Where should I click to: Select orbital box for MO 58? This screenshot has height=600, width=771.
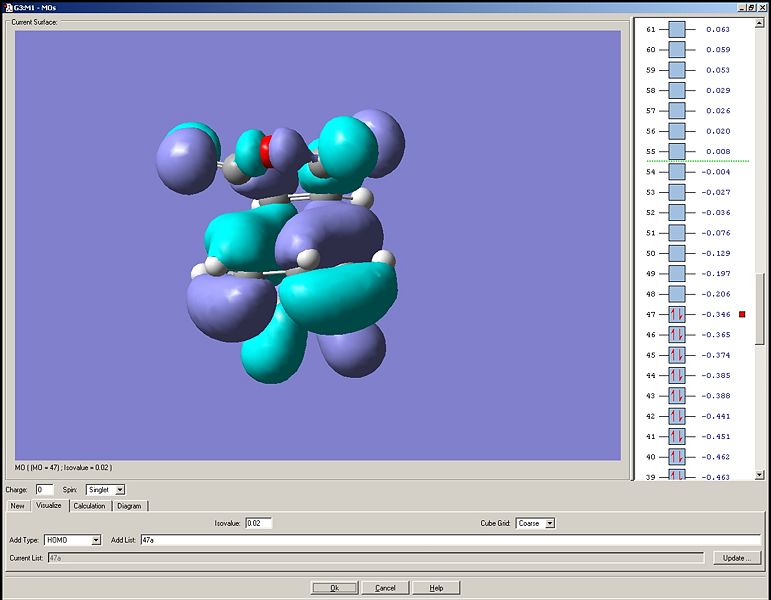point(677,90)
